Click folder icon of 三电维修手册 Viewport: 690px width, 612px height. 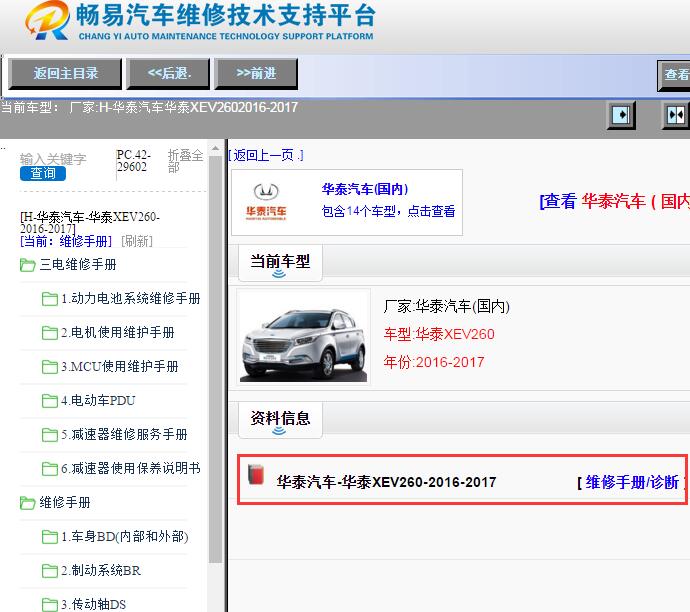pos(28,265)
